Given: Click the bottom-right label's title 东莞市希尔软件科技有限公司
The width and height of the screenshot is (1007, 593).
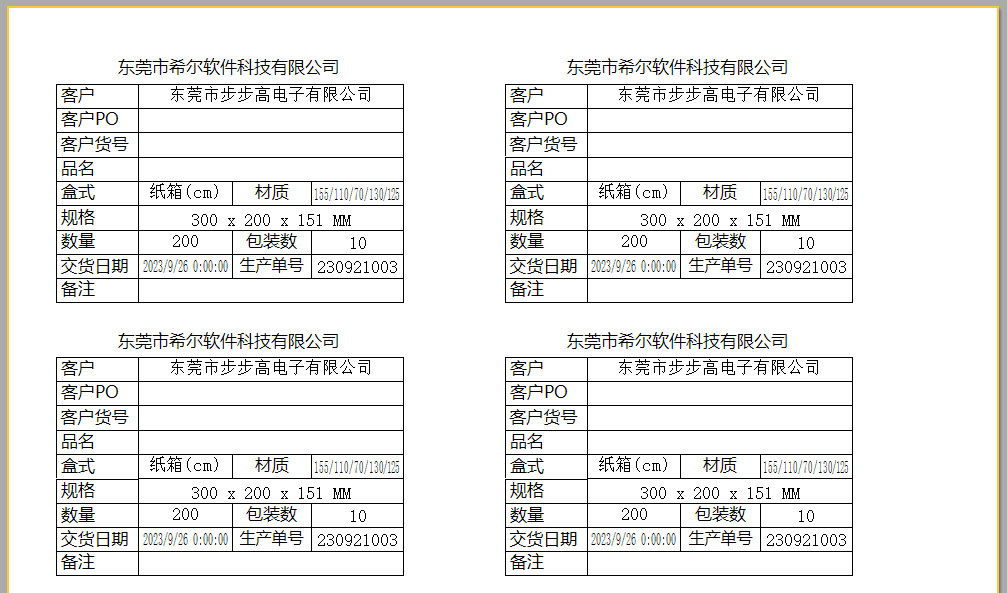Looking at the screenshot, I should click(x=677, y=341).
